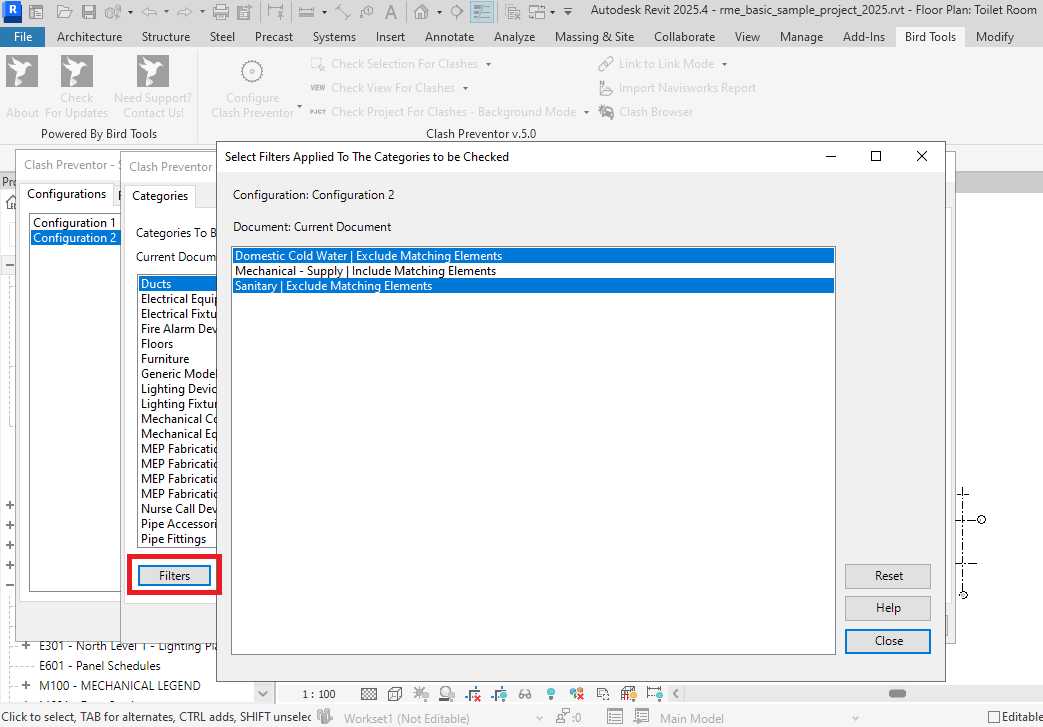The width and height of the screenshot is (1043, 727).
Task: Toggle Reveal Hidden Elements lightbulb icon
Action: (551, 694)
